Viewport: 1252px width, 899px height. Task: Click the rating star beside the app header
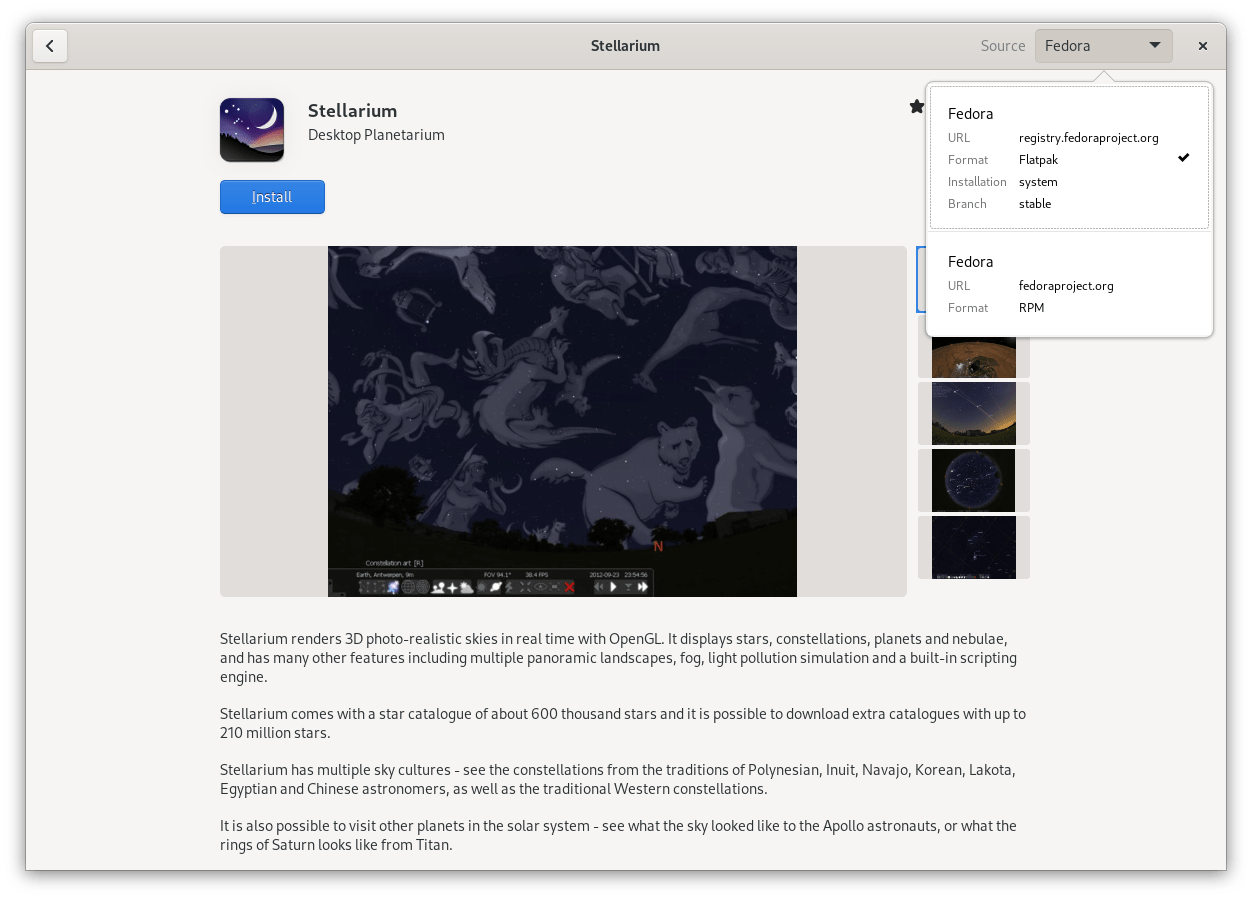tap(917, 106)
